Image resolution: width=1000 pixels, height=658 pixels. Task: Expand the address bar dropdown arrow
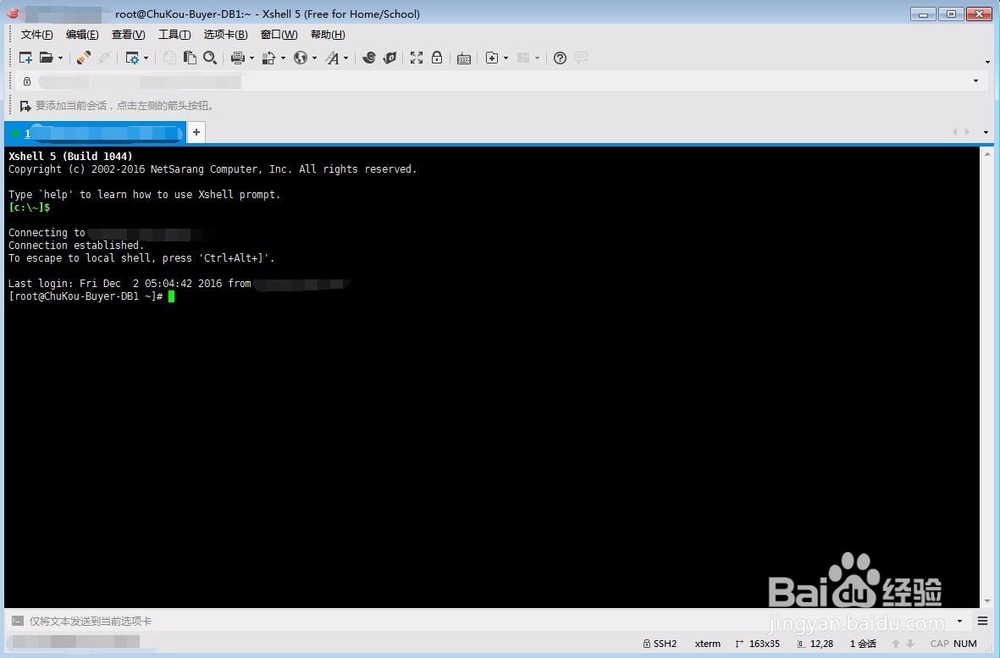(x=976, y=81)
